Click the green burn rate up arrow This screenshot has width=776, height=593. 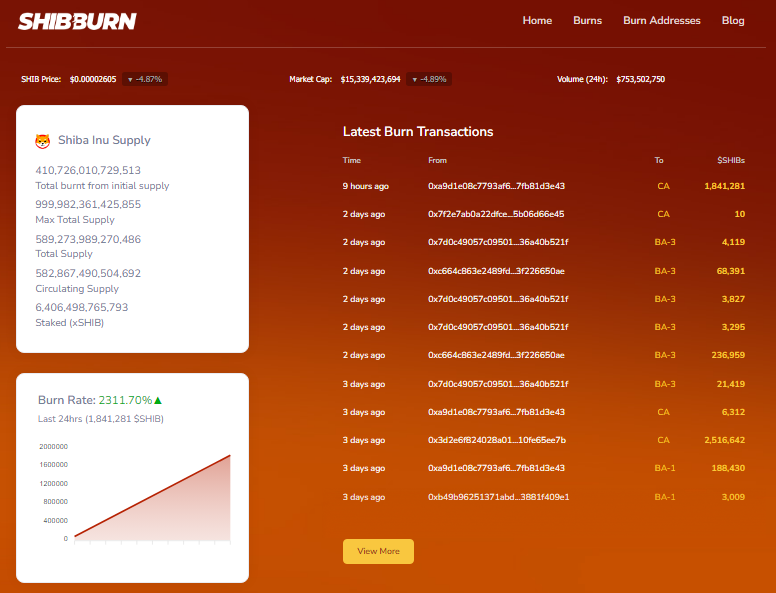(158, 400)
